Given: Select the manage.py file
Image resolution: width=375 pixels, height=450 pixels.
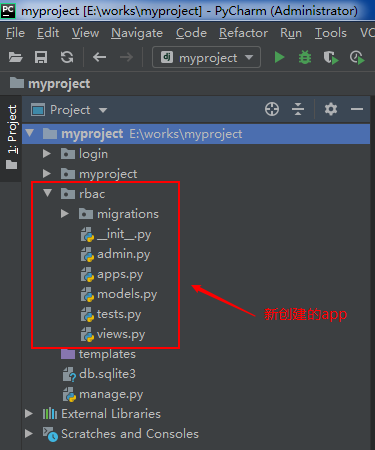Looking at the screenshot, I should (x=103, y=394).
